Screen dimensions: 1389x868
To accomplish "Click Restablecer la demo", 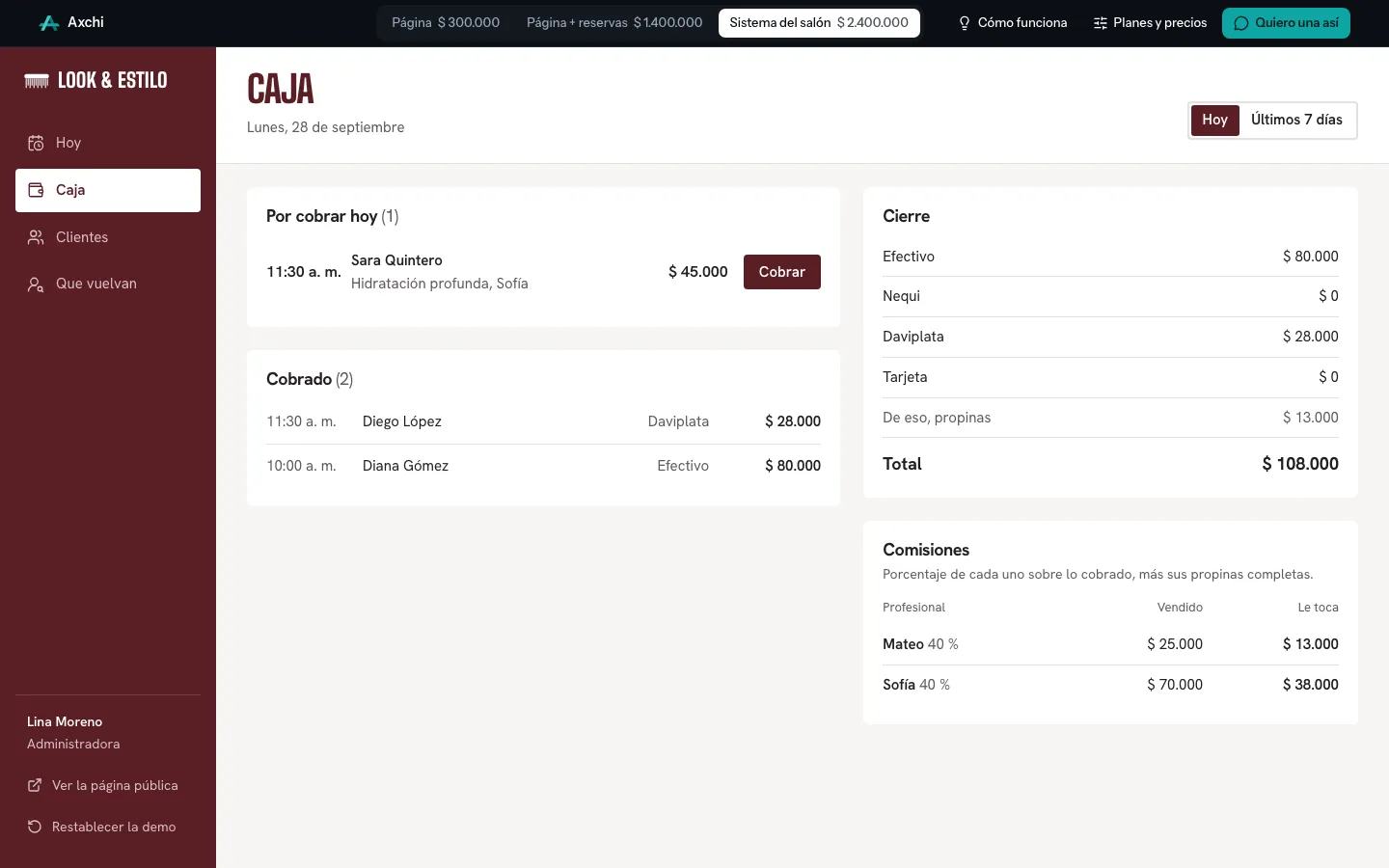I will pos(101,827).
